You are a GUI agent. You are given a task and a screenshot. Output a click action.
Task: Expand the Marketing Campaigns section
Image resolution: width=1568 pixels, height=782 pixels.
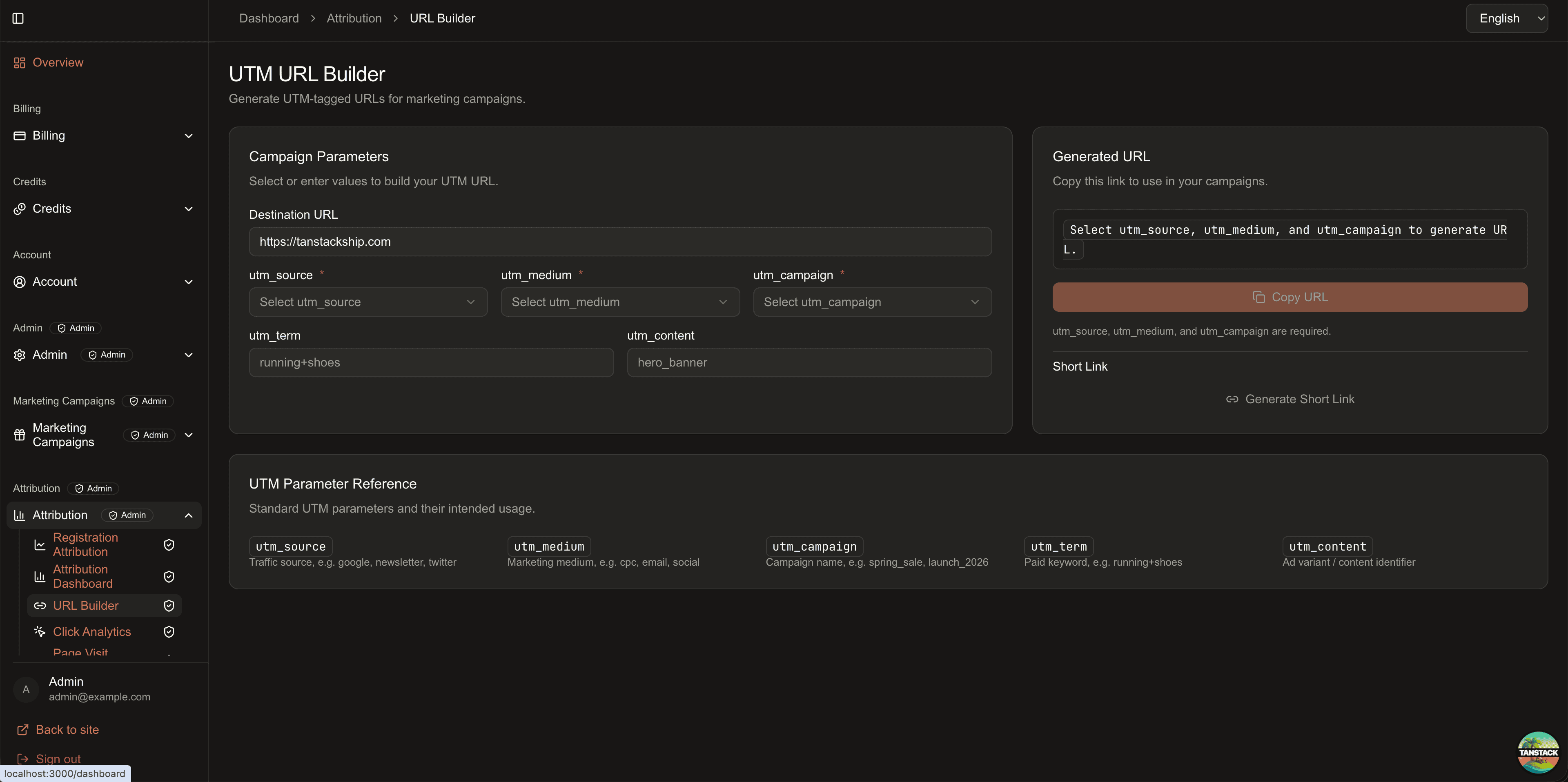click(103, 435)
